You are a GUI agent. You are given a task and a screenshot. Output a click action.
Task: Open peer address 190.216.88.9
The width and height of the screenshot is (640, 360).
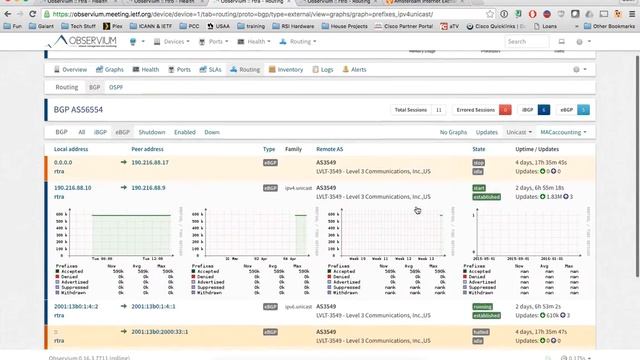tap(148, 188)
